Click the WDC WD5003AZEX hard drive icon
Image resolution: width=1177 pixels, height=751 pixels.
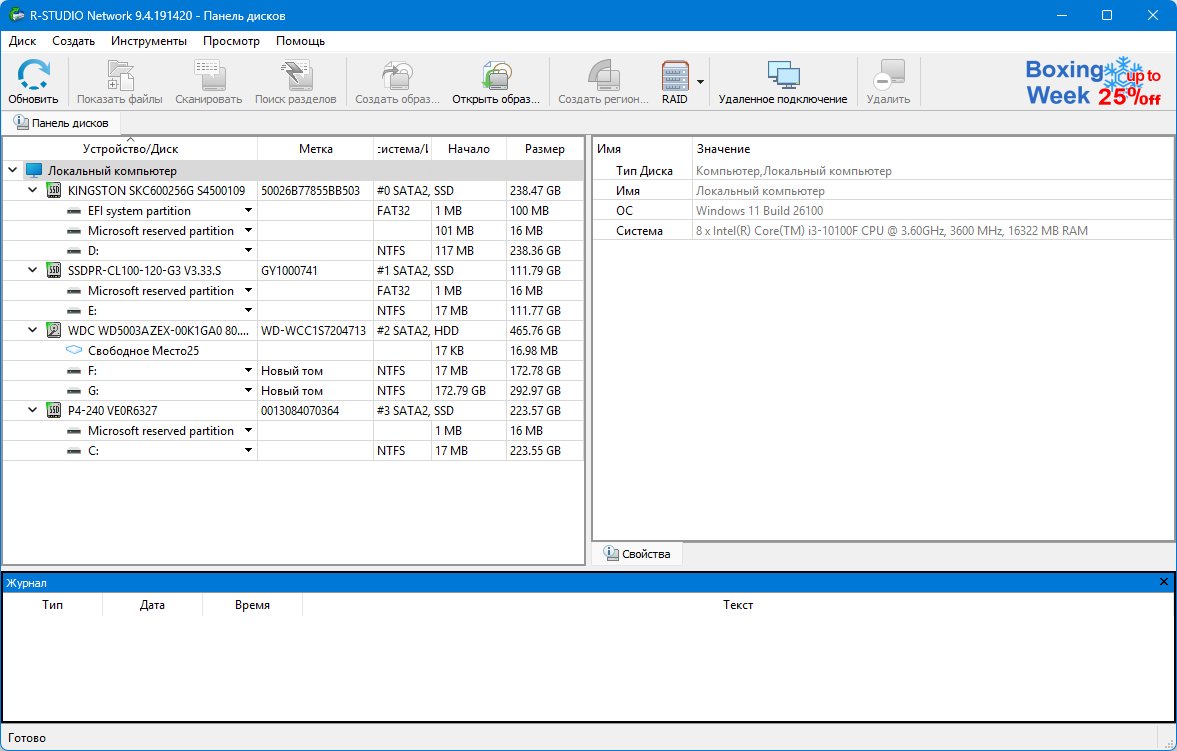pos(54,331)
